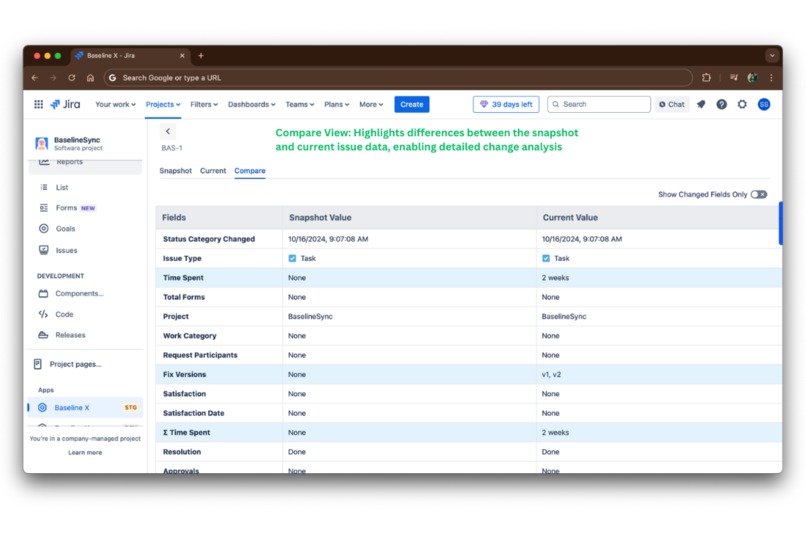Click the Resolution field label
Image resolution: width=806 pixels, height=537 pixels.
tap(182, 452)
